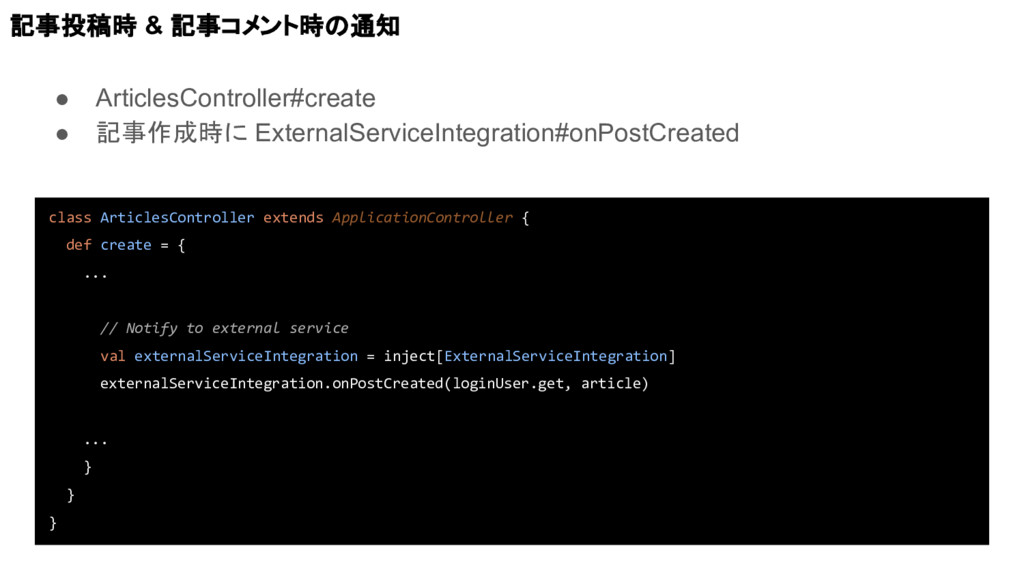
Task: Select the ExternalServiceIntegration#onPostCreated bullet text
Action: coord(497,133)
